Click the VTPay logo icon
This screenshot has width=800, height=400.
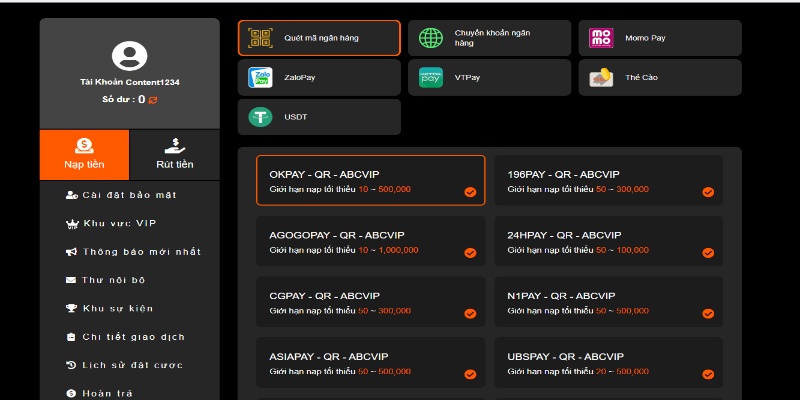tap(431, 78)
